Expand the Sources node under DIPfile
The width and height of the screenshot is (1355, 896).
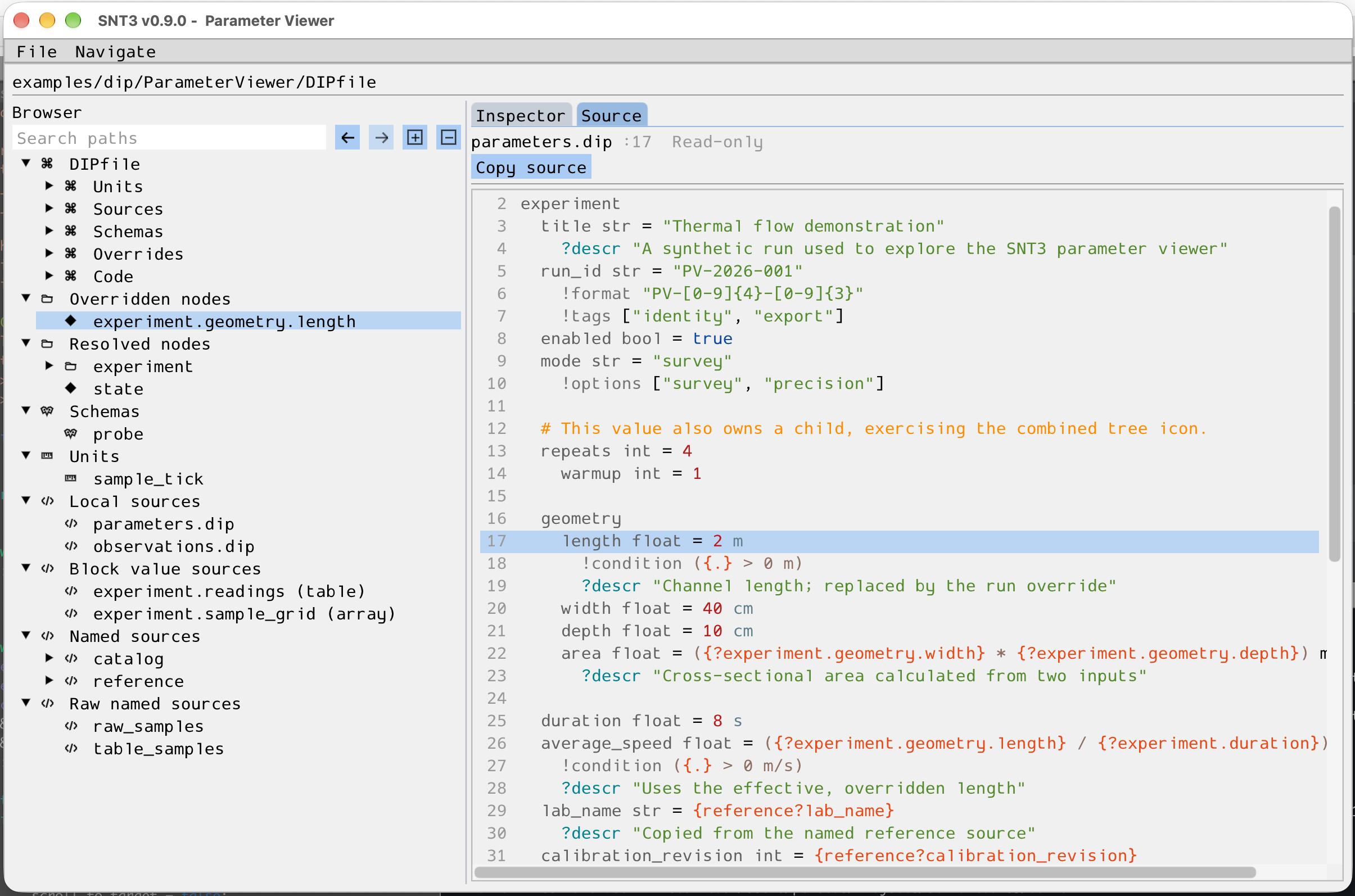click(49, 208)
